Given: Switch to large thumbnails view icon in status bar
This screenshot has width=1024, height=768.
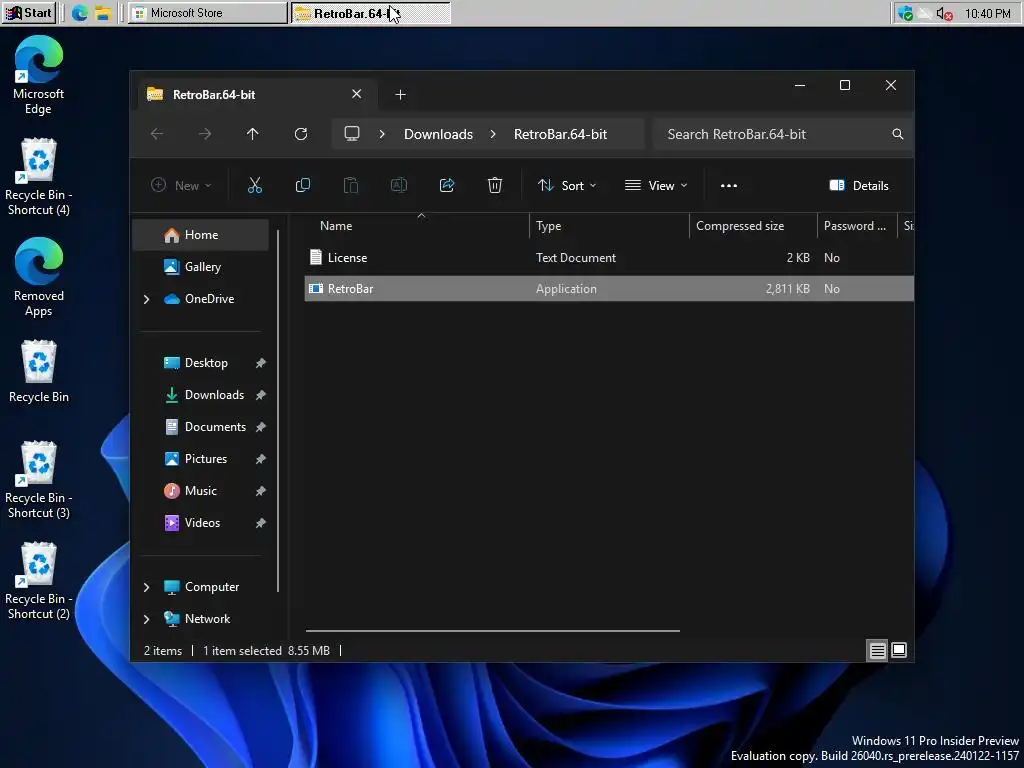Looking at the screenshot, I should coord(899,650).
